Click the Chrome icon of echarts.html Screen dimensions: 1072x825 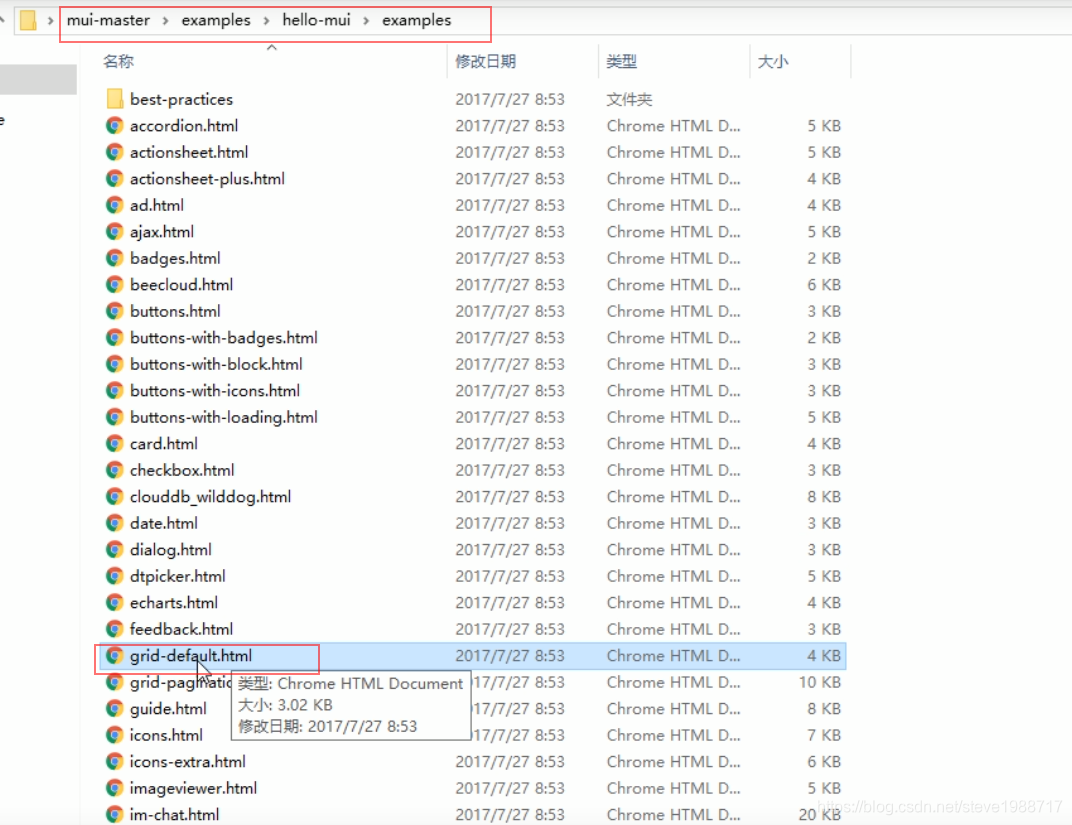pos(115,603)
